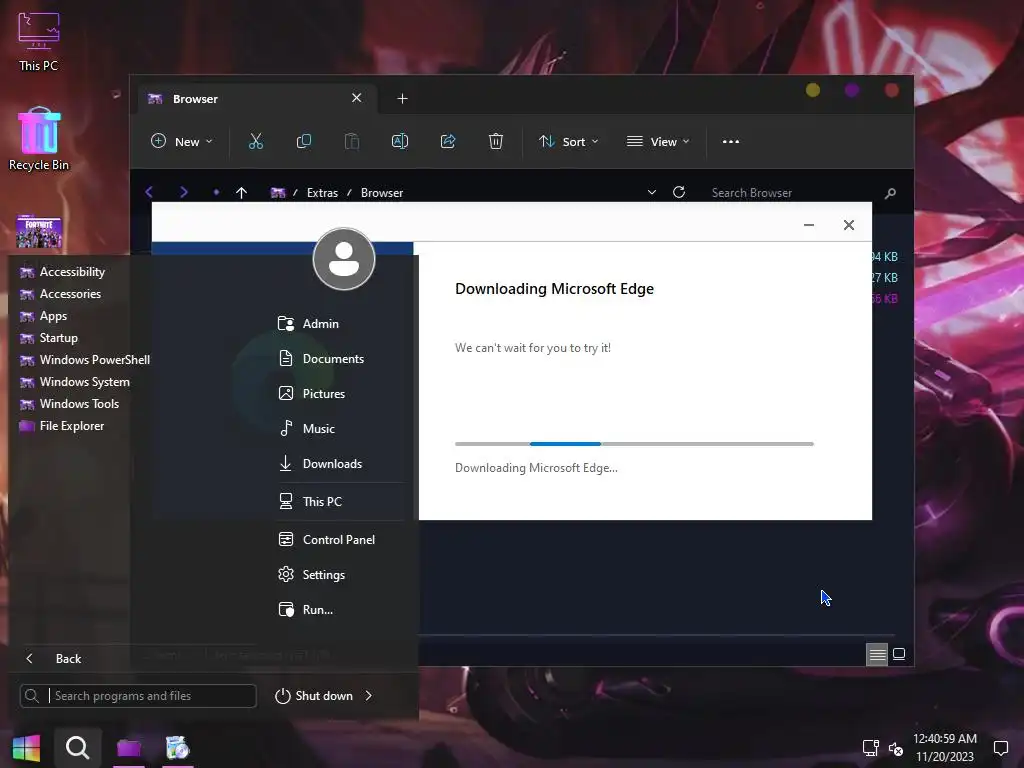This screenshot has width=1024, height=768.
Task: Open the Windows PowerShell folder
Action: point(85,360)
